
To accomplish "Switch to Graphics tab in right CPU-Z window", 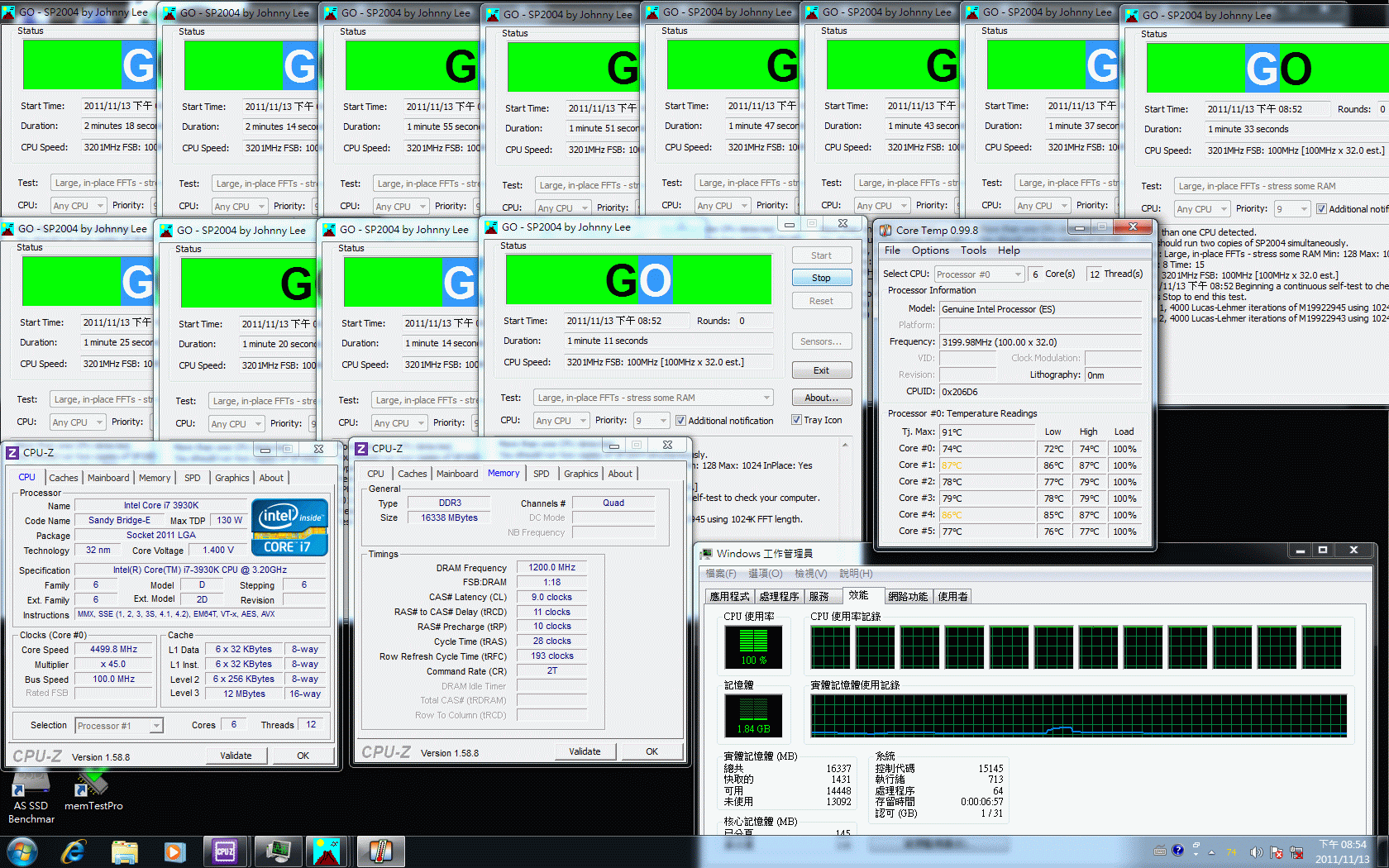I will (x=580, y=474).
